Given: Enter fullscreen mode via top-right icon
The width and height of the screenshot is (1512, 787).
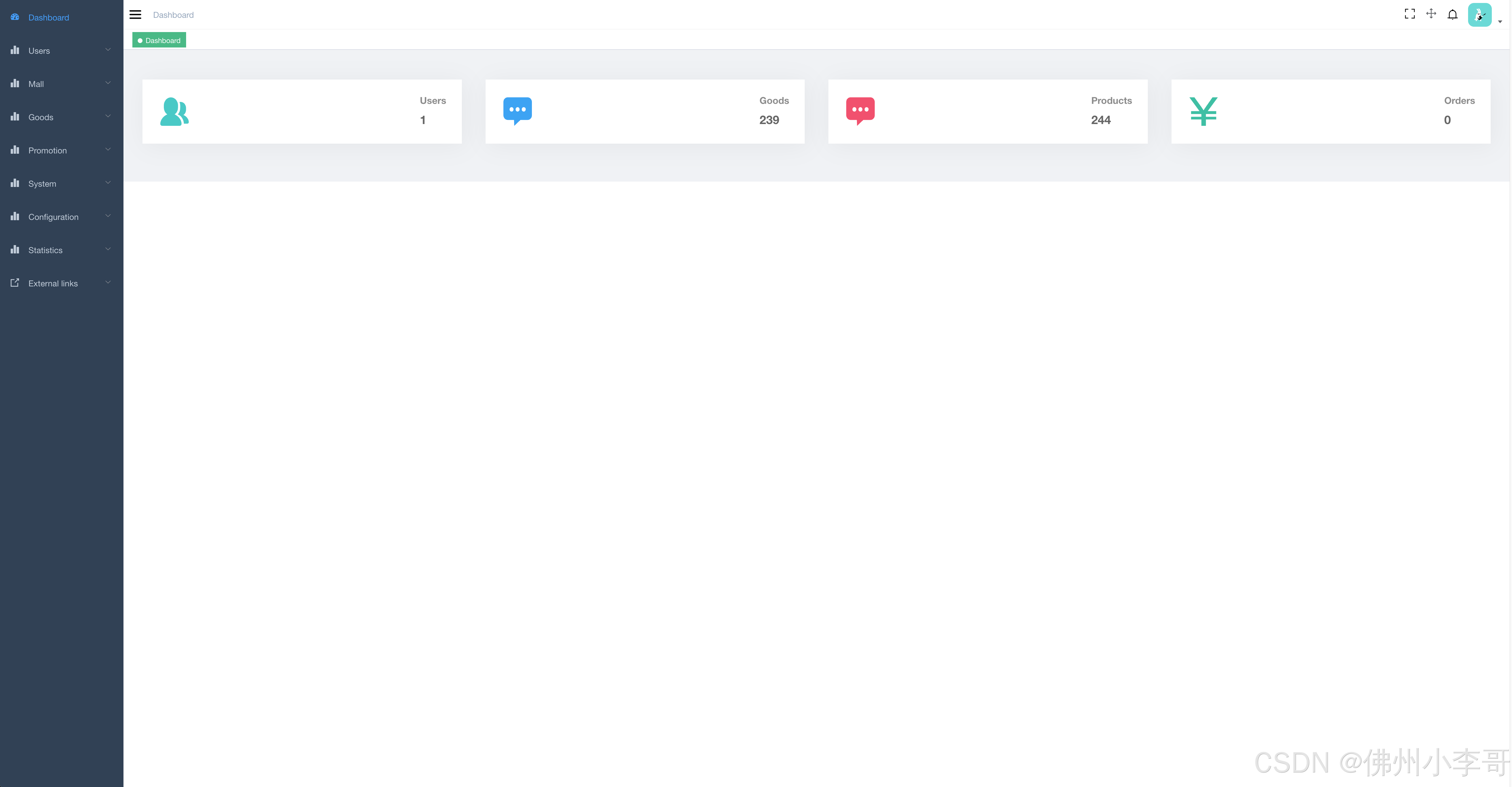Looking at the screenshot, I should 1409,14.
